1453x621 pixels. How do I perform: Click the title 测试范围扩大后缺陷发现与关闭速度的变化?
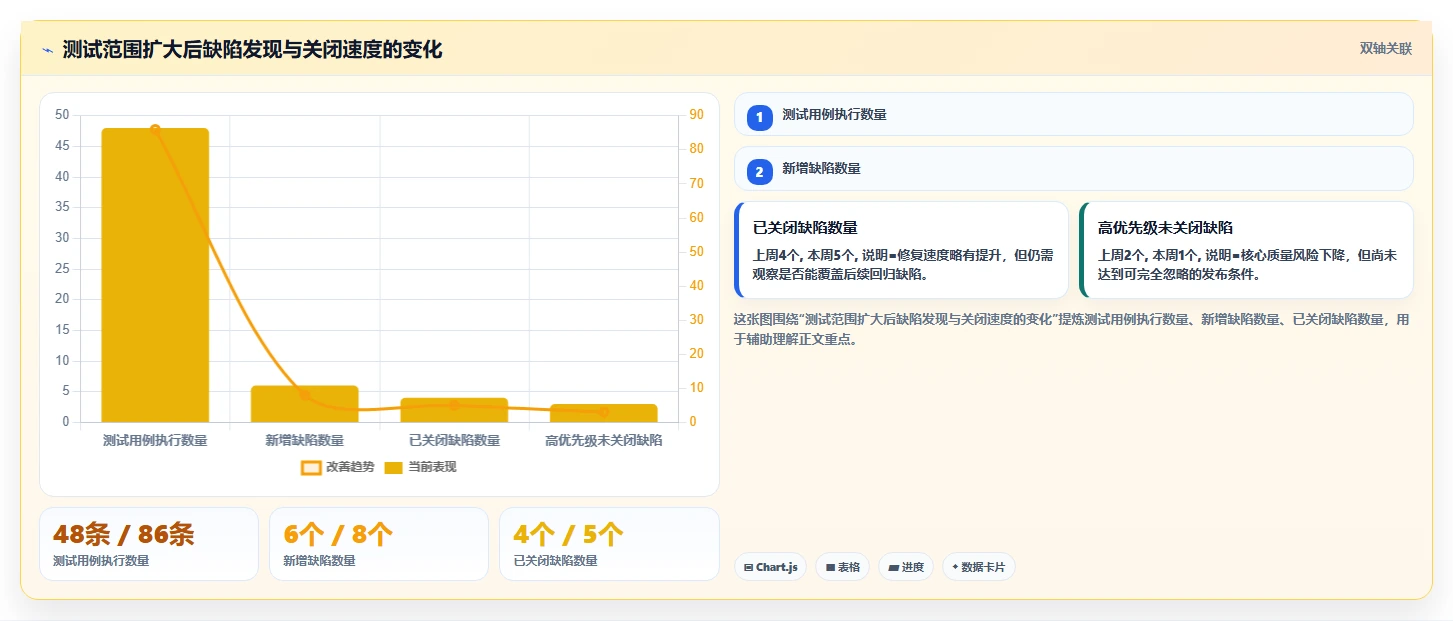click(252, 50)
